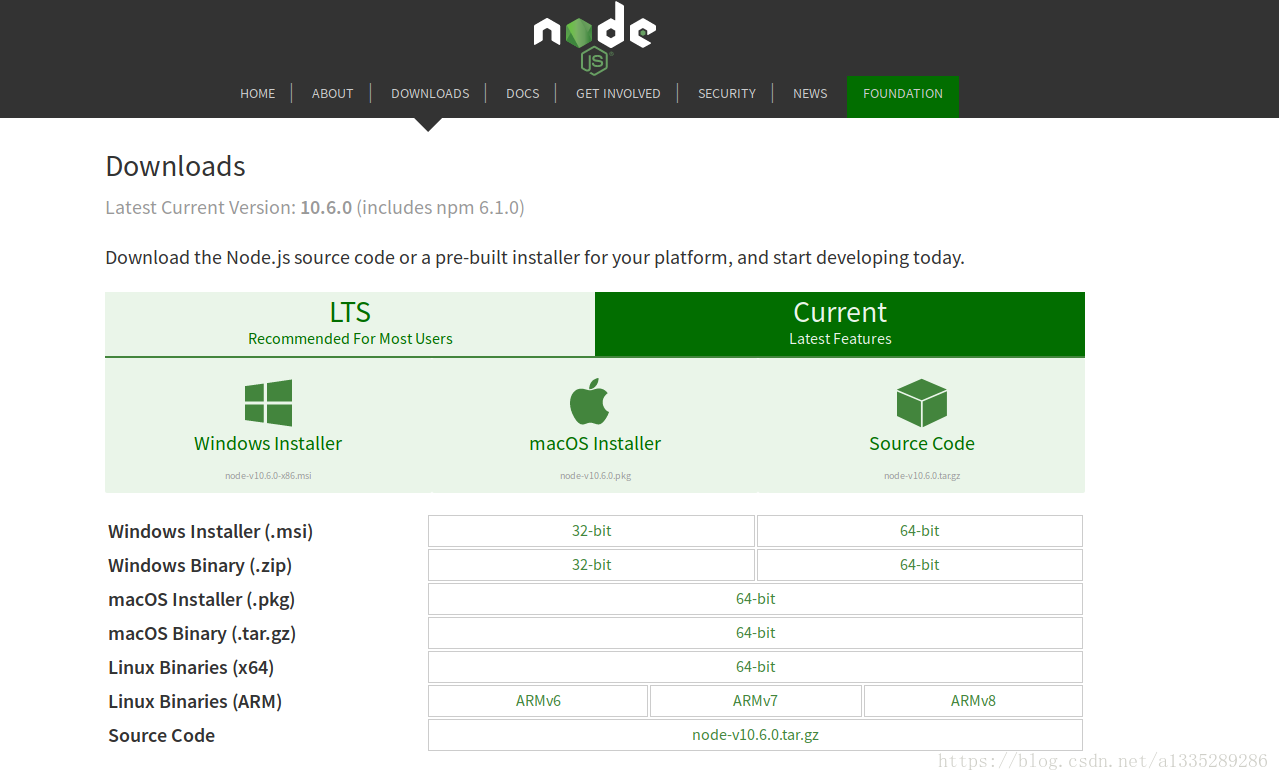The width and height of the screenshot is (1279, 781).
Task: Click the macOS Installer link
Action: click(595, 443)
